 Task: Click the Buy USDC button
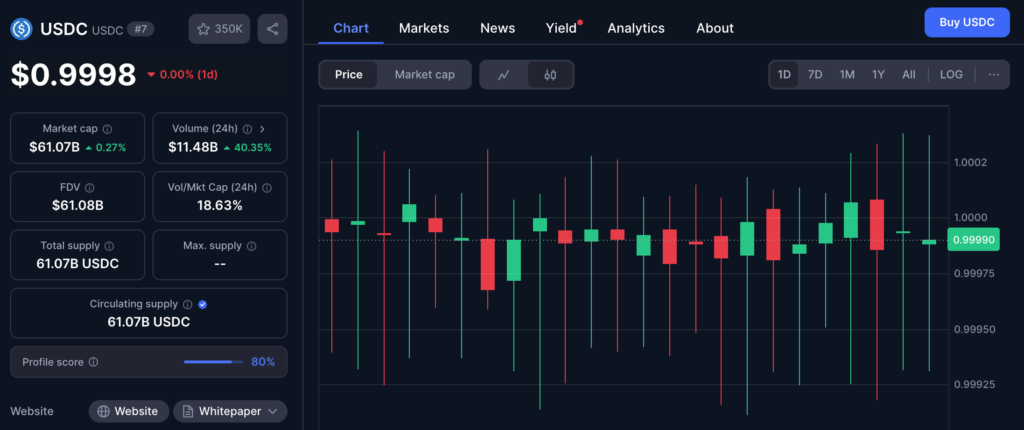967,22
